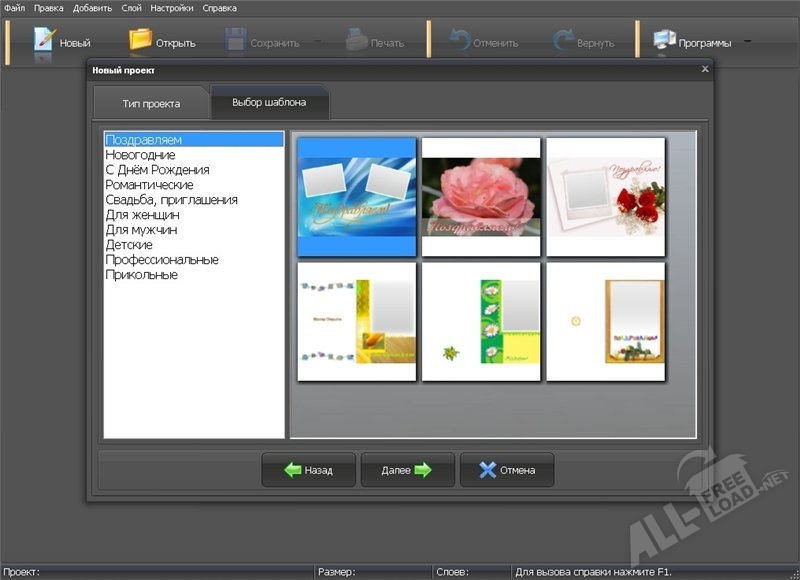This screenshot has height=580, width=800.
Task: Expand the dropdown arrow beside Сохранить
Action: coord(317,42)
